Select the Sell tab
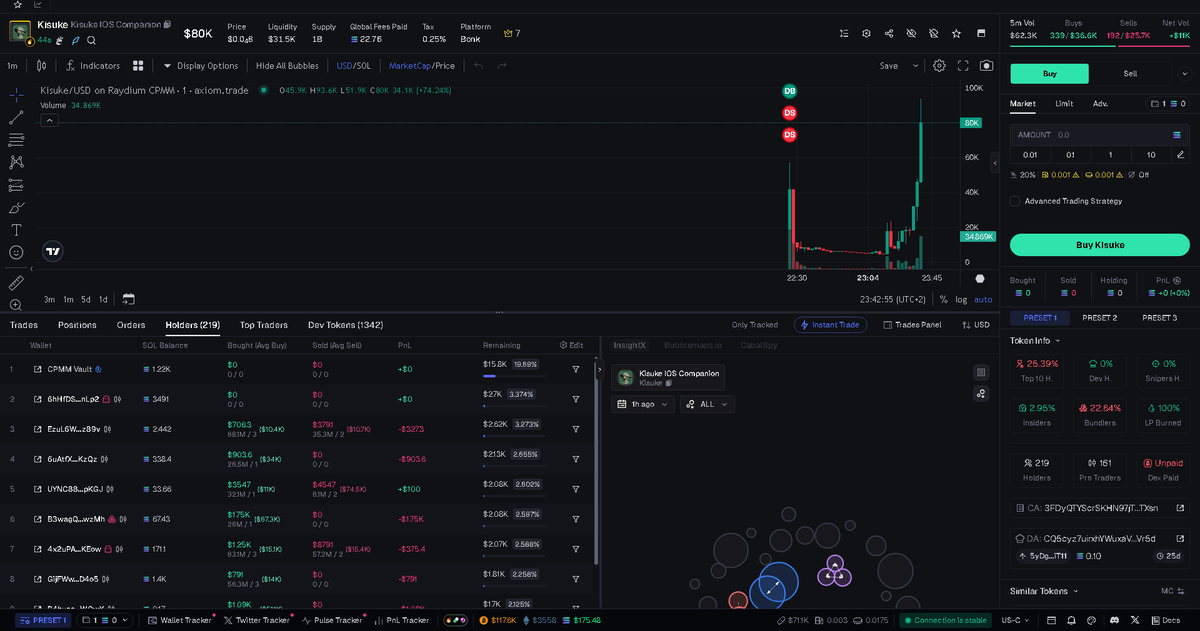 tap(1130, 73)
